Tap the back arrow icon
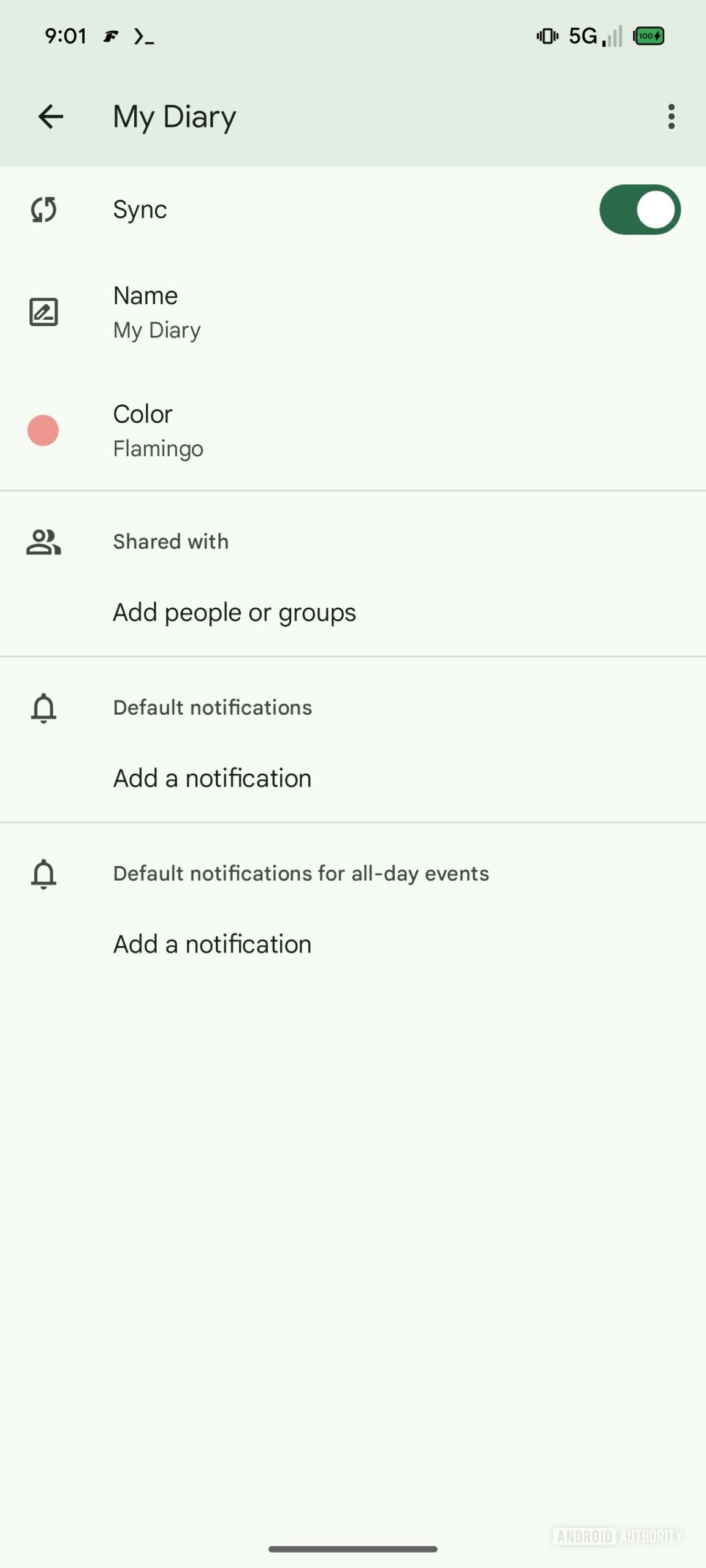This screenshot has width=706, height=1568. tap(50, 116)
